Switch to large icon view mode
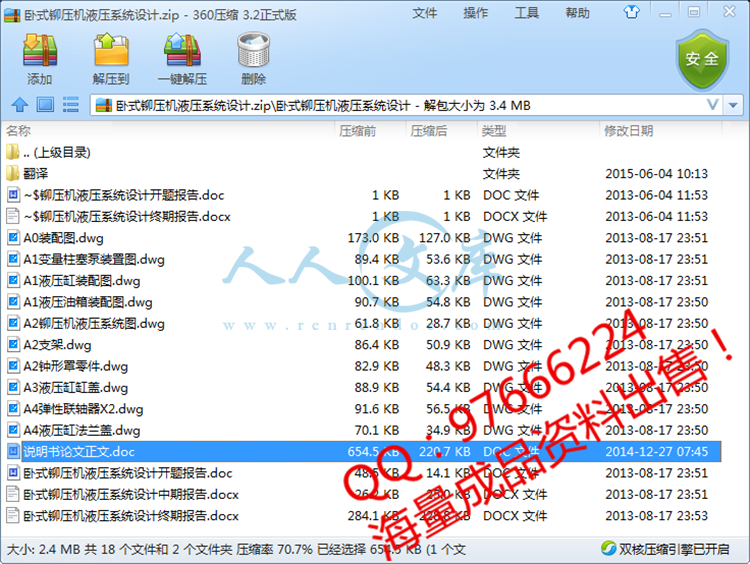Screen dimensions: 750x564 point(45,104)
